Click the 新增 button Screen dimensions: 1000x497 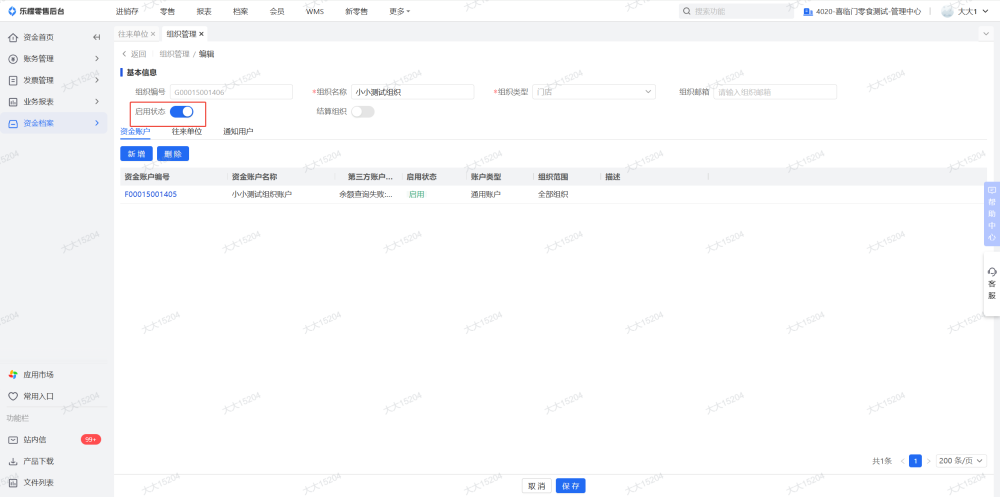click(x=136, y=154)
